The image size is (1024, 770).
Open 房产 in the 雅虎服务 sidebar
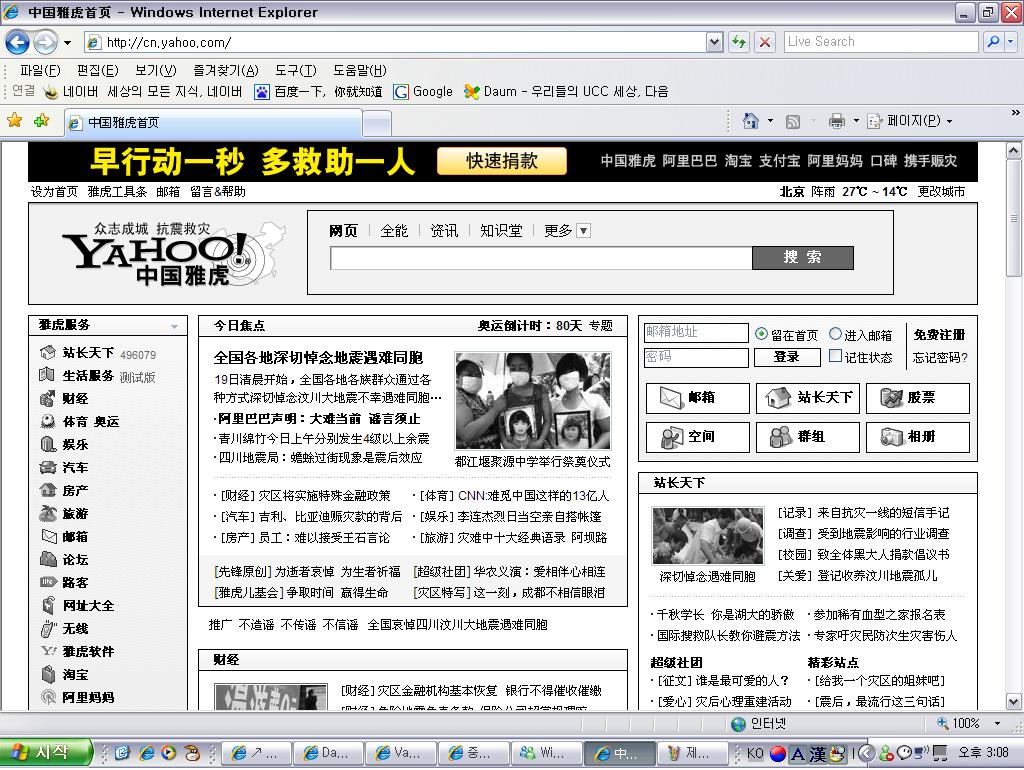click(x=75, y=490)
